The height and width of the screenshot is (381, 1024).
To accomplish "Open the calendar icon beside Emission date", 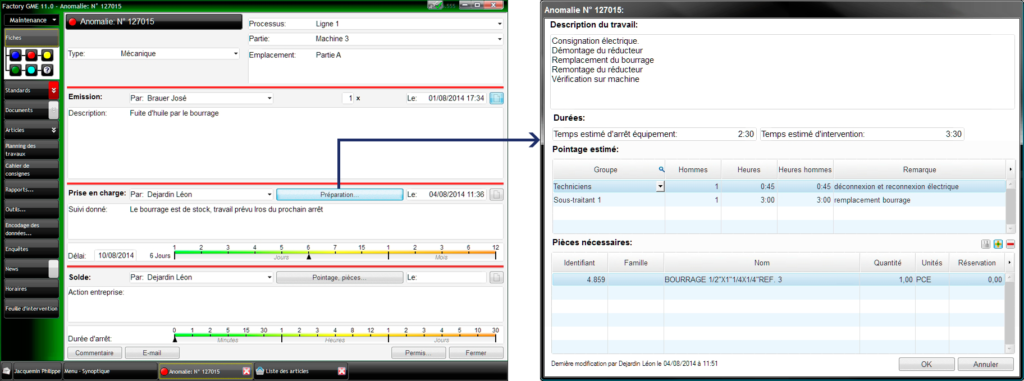I will tap(496, 99).
